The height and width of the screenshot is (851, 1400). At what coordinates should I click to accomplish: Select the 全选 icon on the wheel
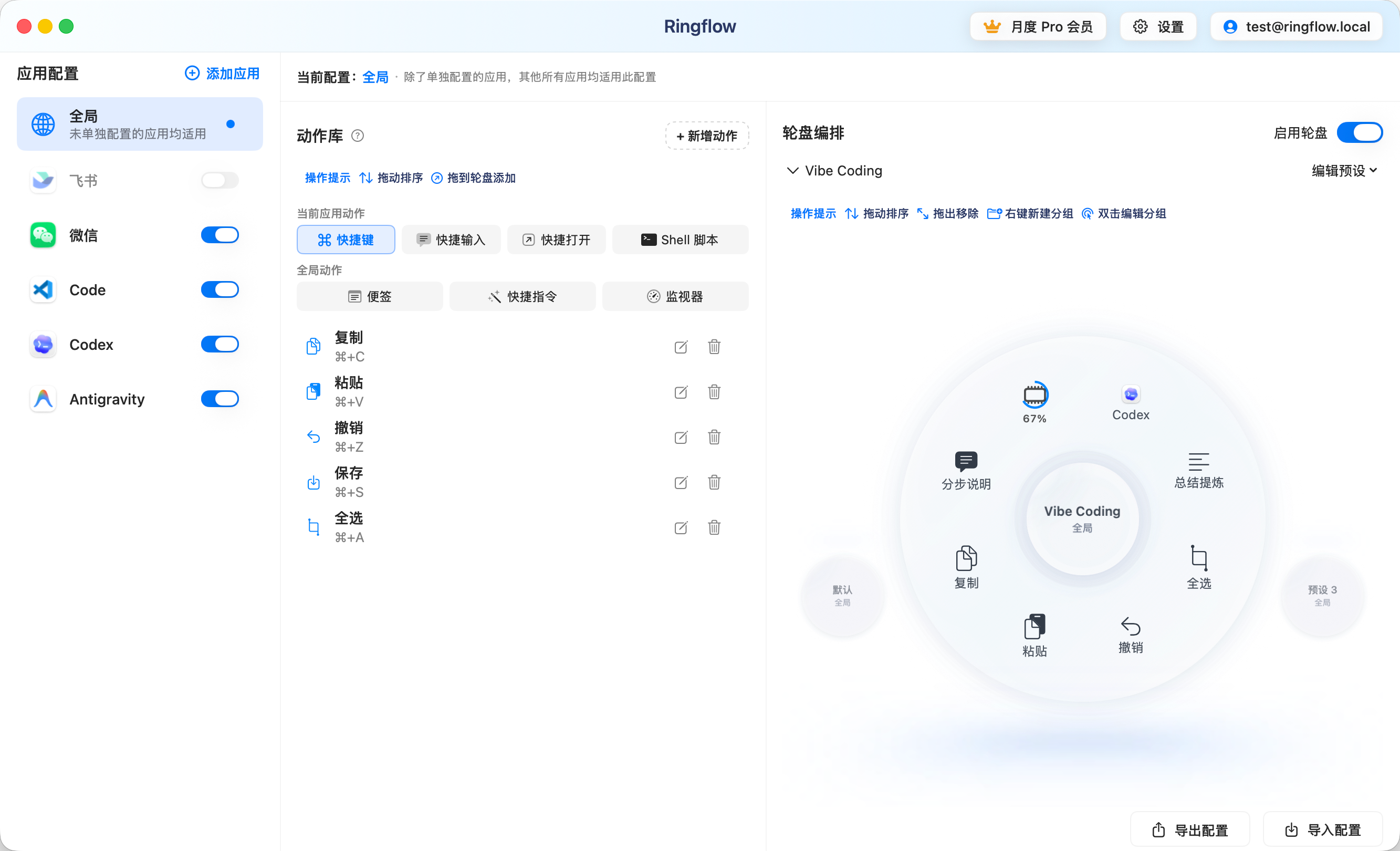coord(1199,567)
